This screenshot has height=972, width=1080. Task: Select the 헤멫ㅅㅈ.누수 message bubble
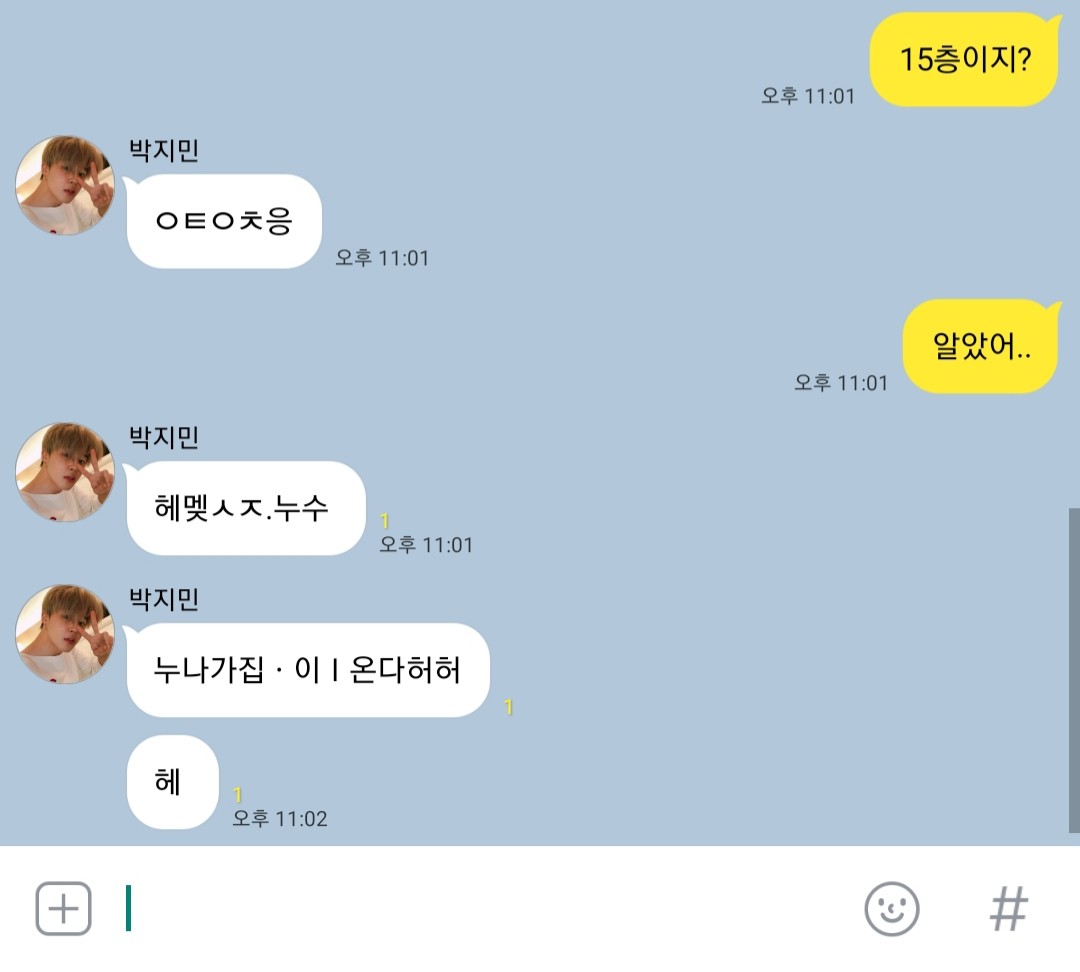point(246,508)
